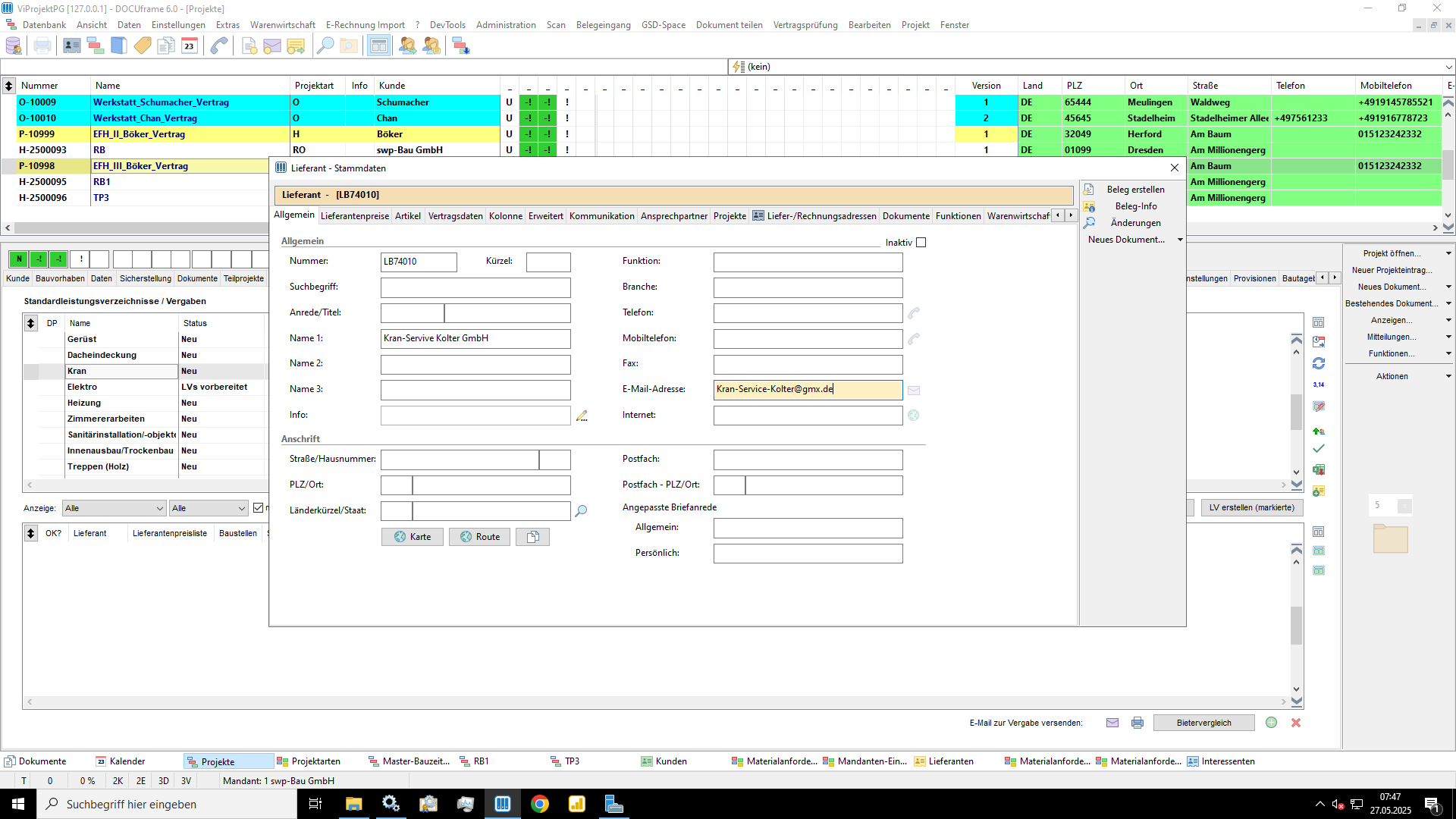Click the Route button
This screenshot has height=819, width=1456.
pyautogui.click(x=479, y=537)
